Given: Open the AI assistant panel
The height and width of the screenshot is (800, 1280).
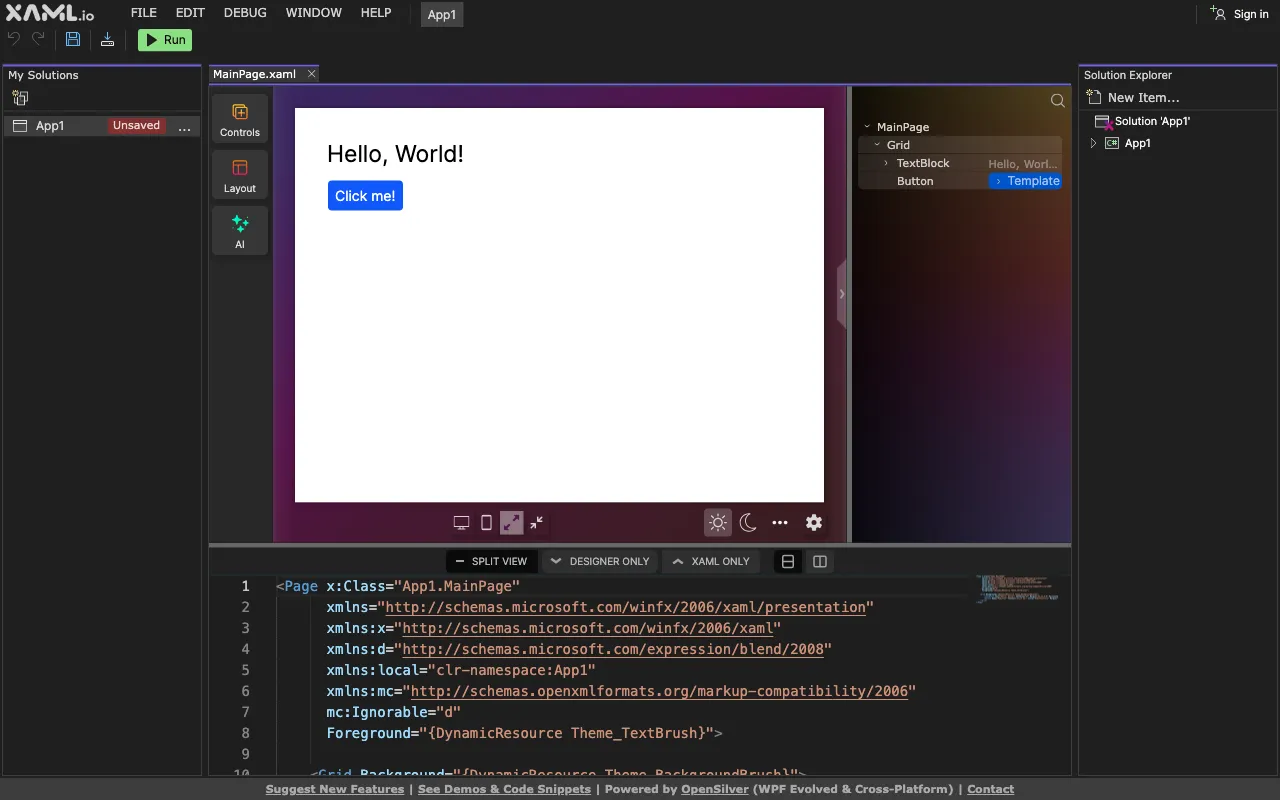Looking at the screenshot, I should (x=240, y=231).
